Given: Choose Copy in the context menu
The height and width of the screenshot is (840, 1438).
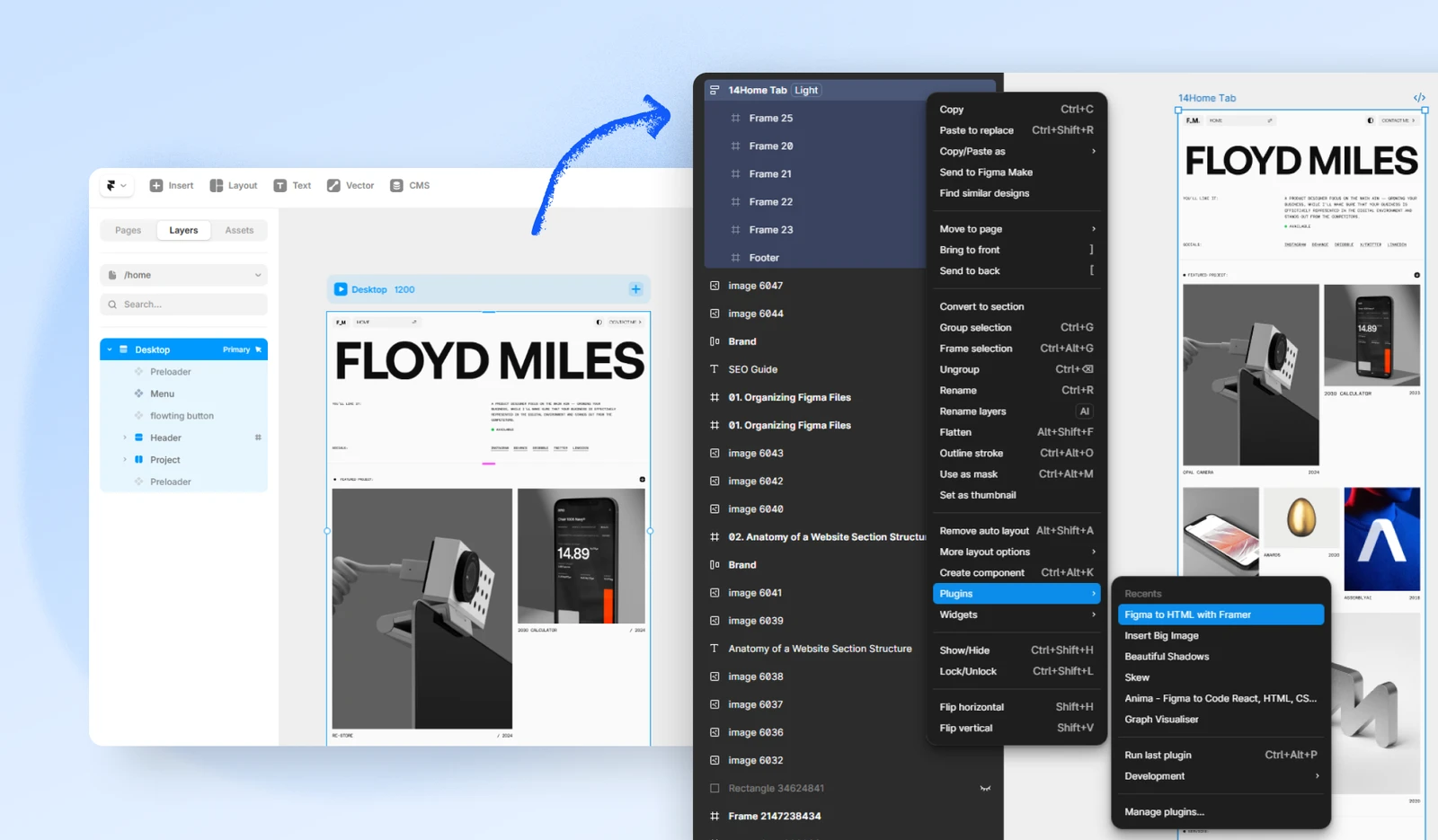Looking at the screenshot, I should tap(1016, 110).
